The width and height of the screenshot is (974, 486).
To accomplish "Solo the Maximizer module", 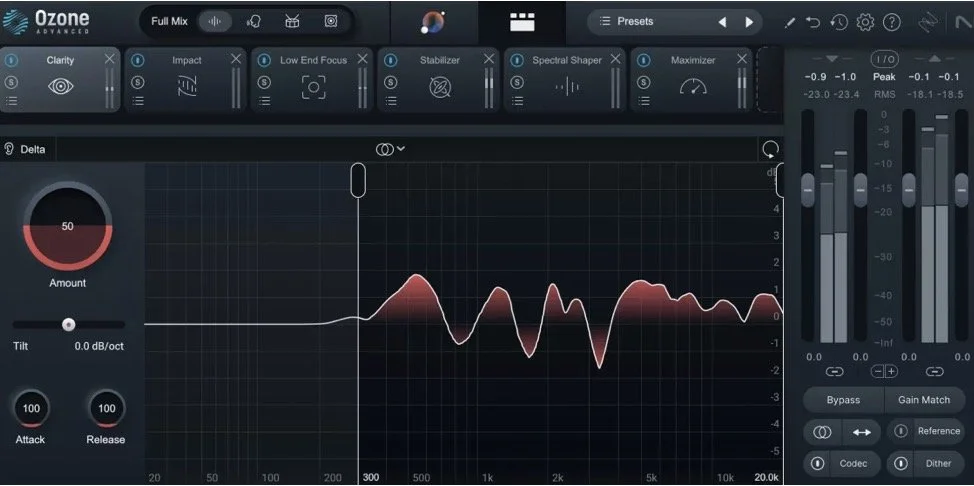I will pos(644,82).
